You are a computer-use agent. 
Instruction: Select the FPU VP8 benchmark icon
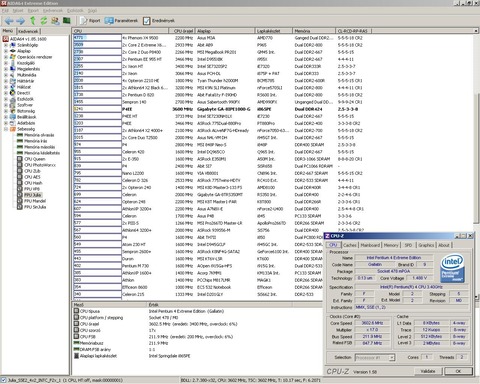click(x=20, y=189)
